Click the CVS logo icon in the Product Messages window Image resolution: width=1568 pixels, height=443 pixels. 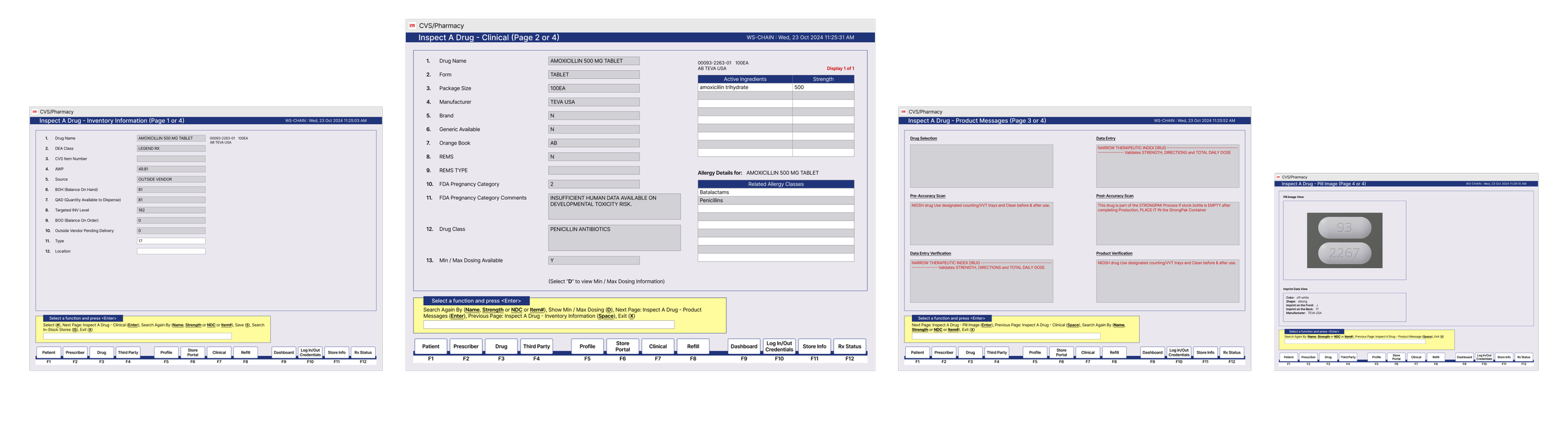[903, 112]
